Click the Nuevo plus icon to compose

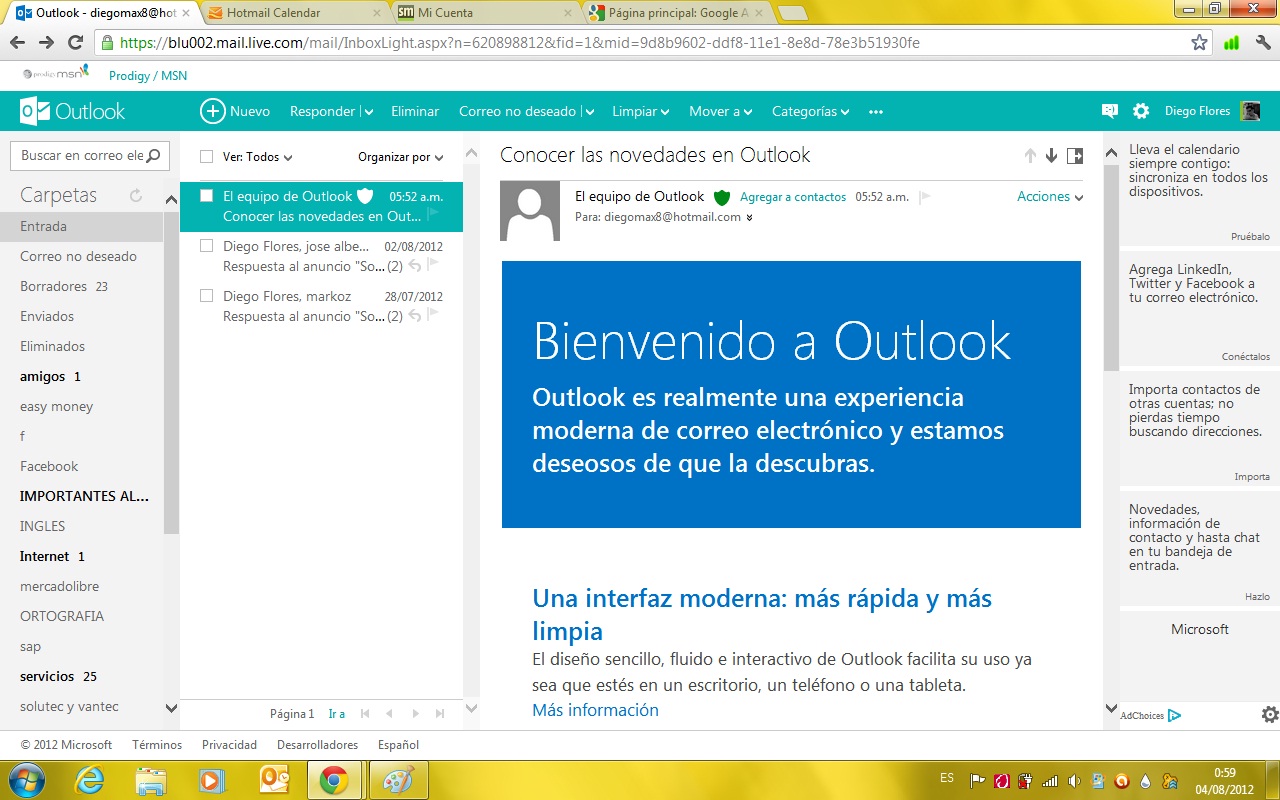(212, 111)
